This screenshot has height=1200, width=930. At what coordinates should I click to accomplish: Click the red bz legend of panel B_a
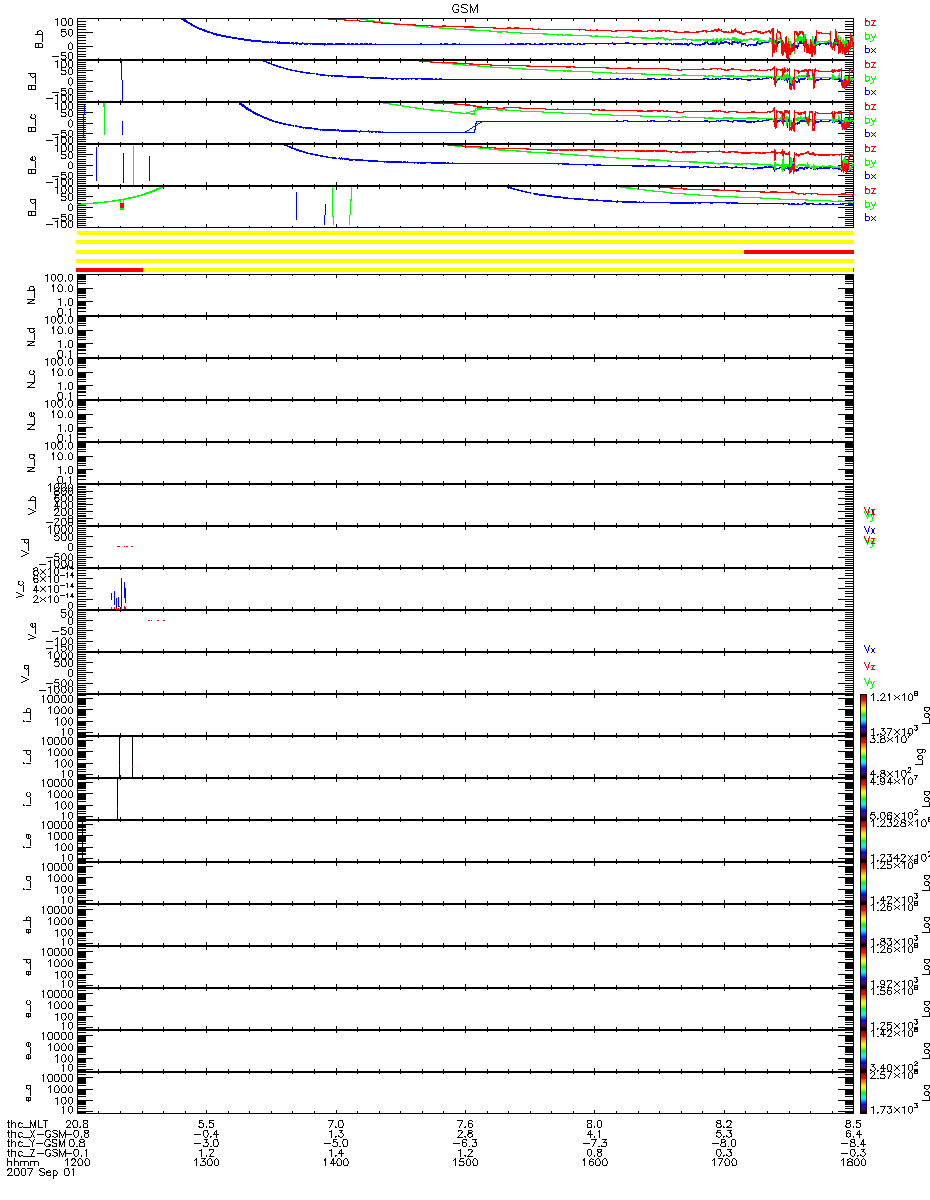pyautogui.click(x=870, y=190)
